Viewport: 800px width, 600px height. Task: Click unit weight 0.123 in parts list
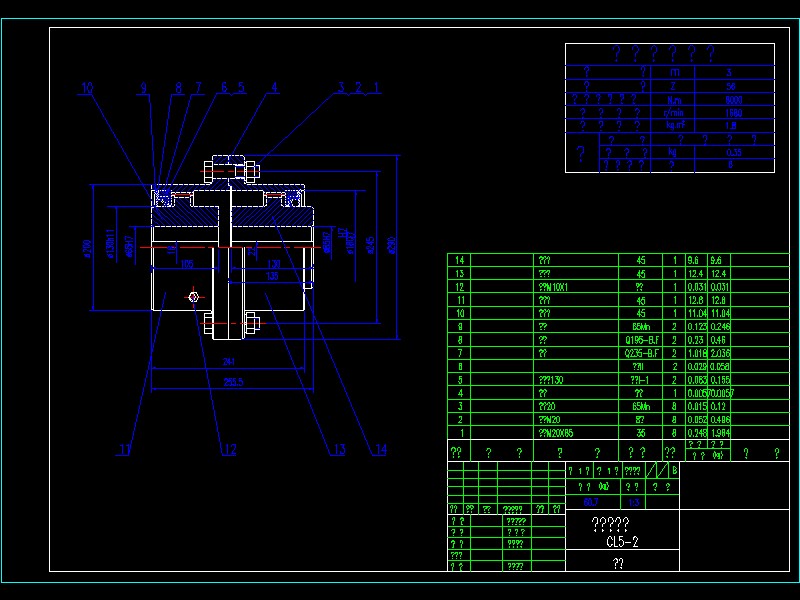[696, 327]
